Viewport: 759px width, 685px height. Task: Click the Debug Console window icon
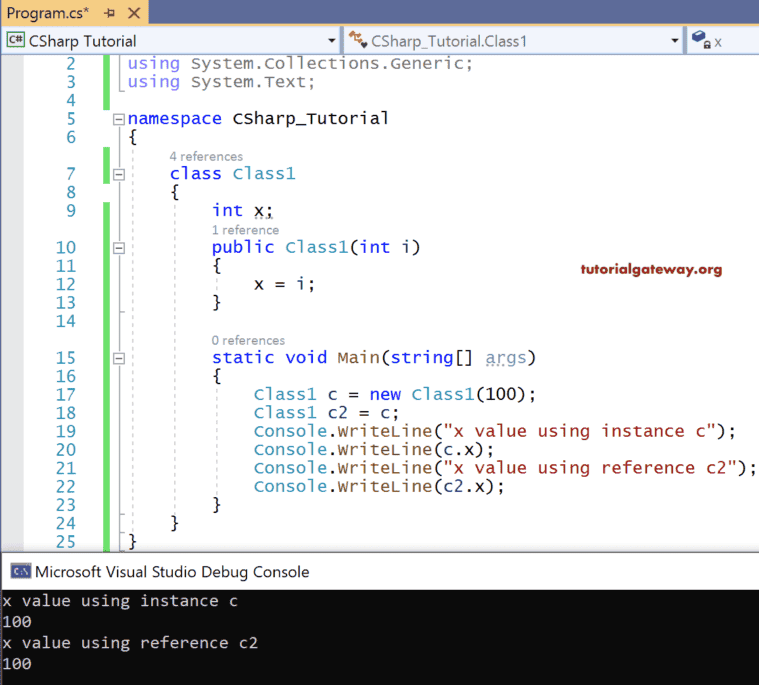click(19, 572)
